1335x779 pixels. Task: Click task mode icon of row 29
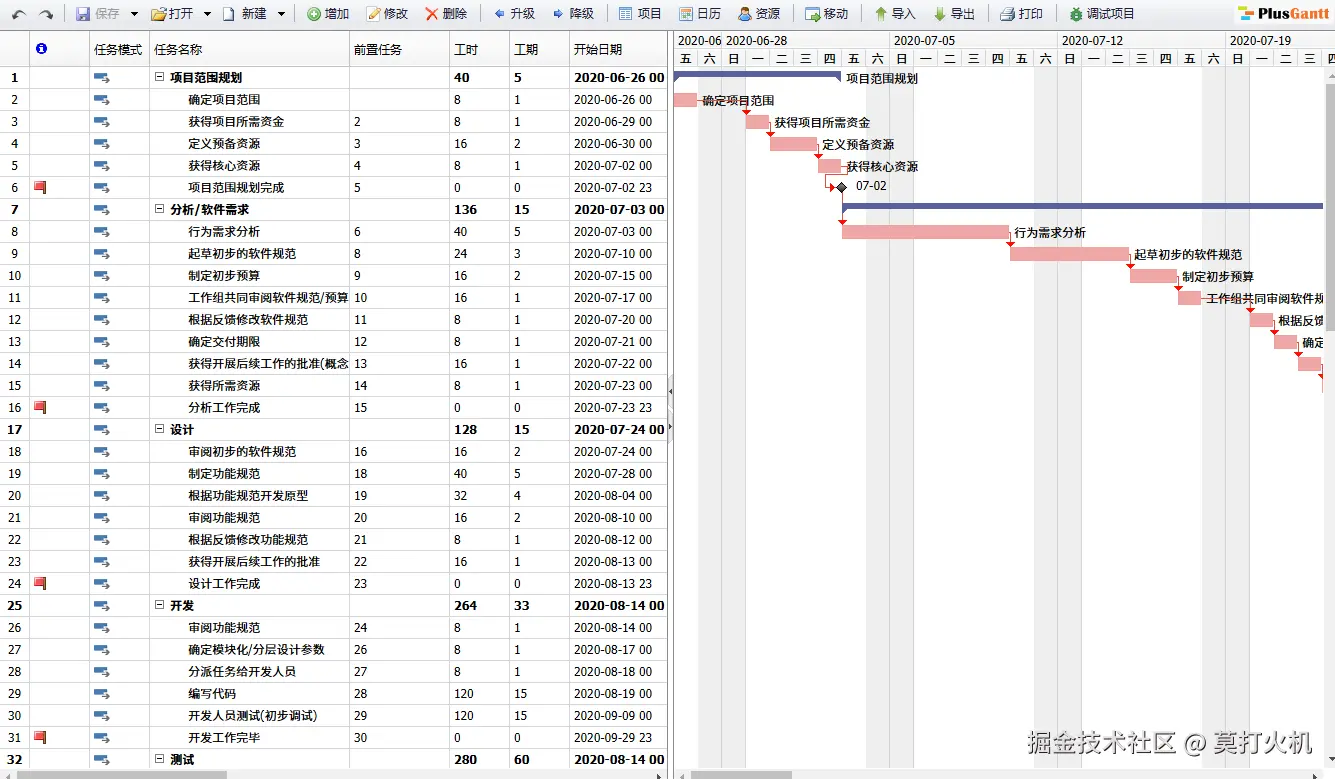coord(102,693)
